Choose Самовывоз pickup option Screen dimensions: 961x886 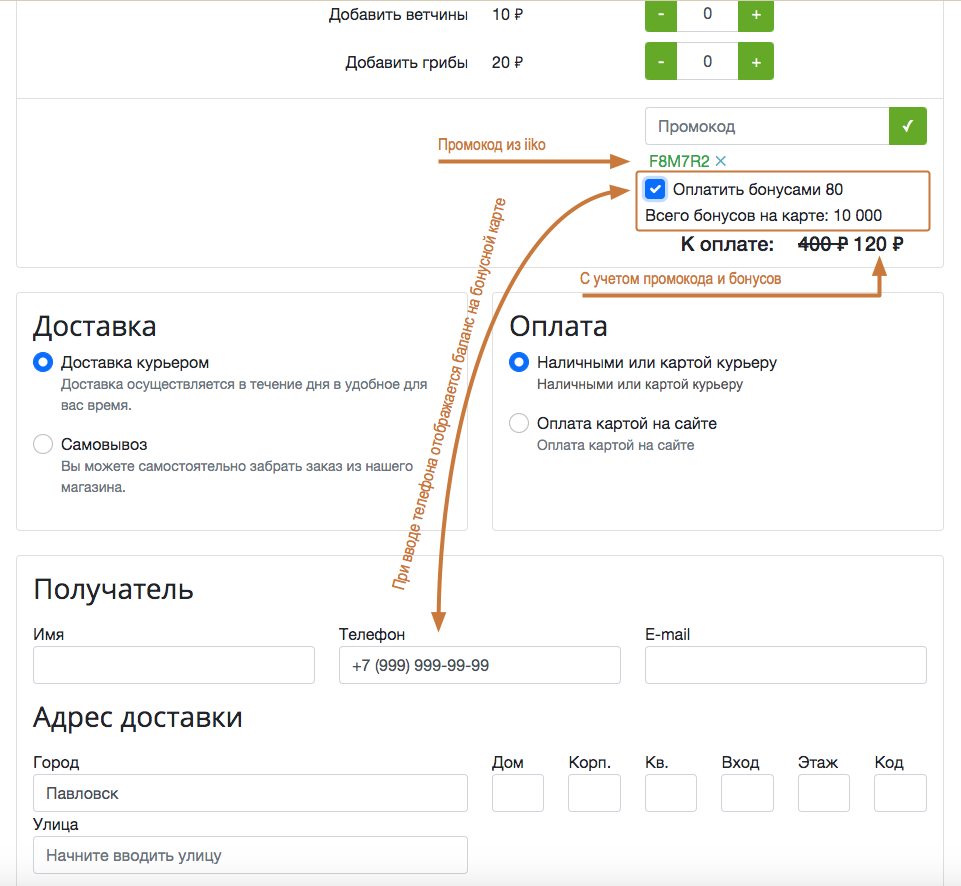pyautogui.click(x=43, y=444)
